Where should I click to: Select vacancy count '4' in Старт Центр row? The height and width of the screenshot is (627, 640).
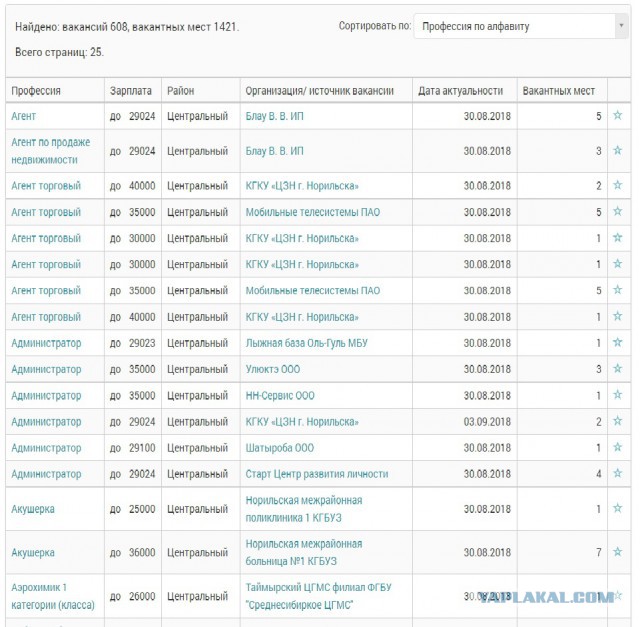[x=598, y=474]
